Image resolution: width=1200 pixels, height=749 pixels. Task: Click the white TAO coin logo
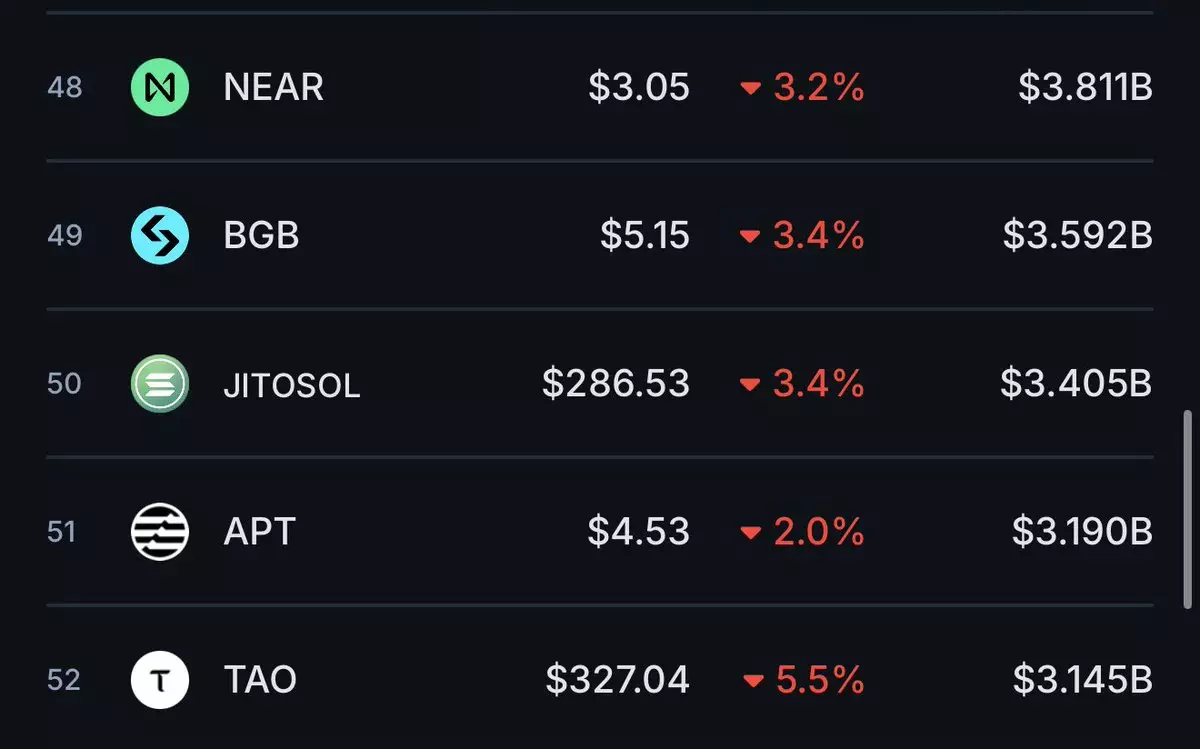pyautogui.click(x=160, y=680)
